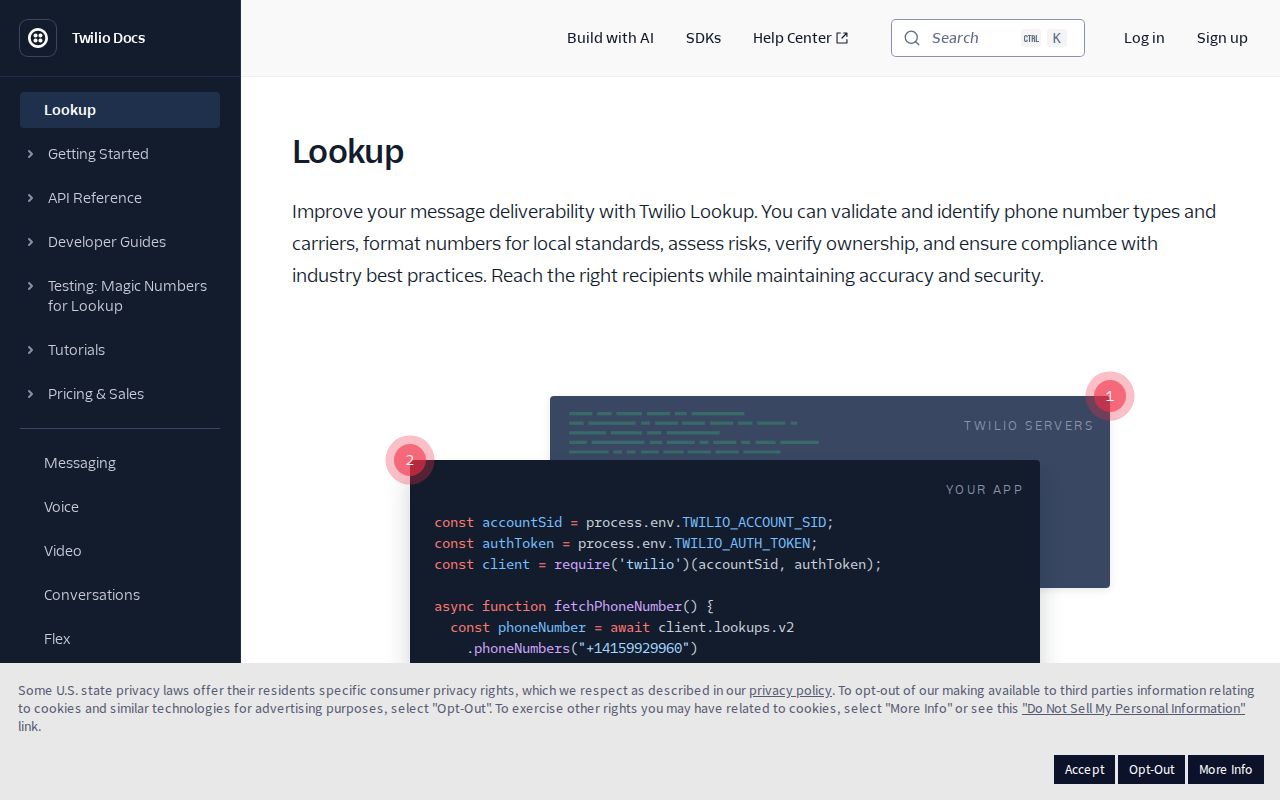Open Do Not Sell My Personal Information link
Screen dimensions: 1280x800
click(1133, 708)
